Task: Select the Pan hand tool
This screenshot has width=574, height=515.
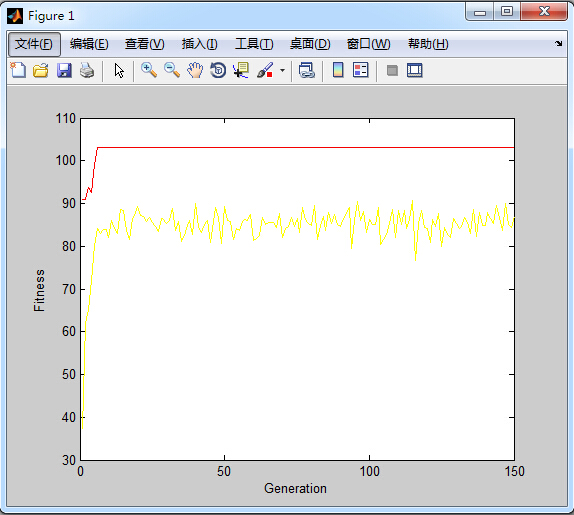Action: click(x=195, y=70)
